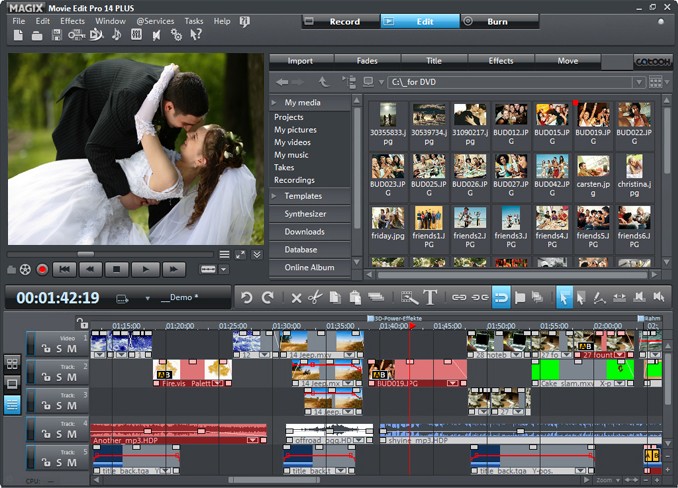Solo track 2 using S button
The height and width of the screenshot is (488, 678).
pos(59,377)
